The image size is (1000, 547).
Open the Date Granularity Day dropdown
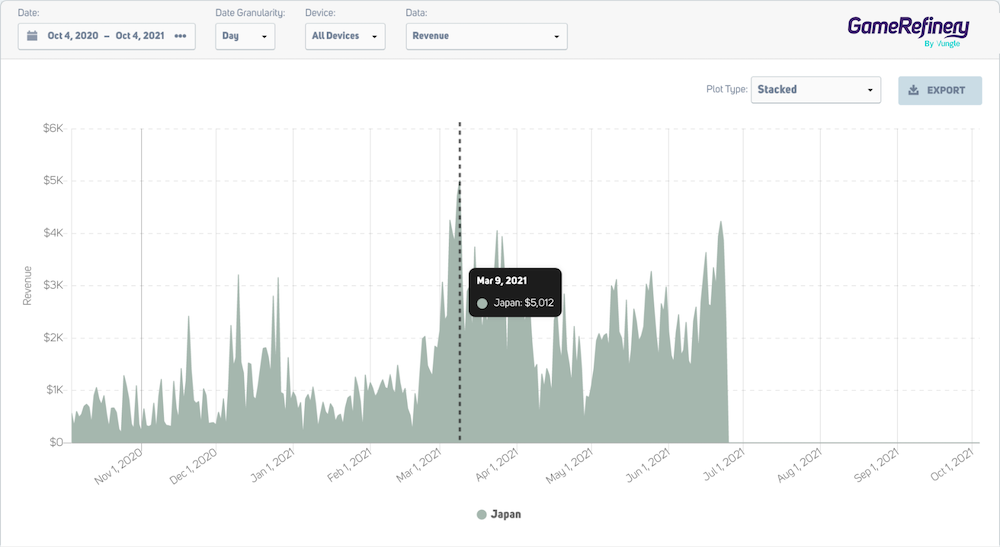tap(245, 36)
